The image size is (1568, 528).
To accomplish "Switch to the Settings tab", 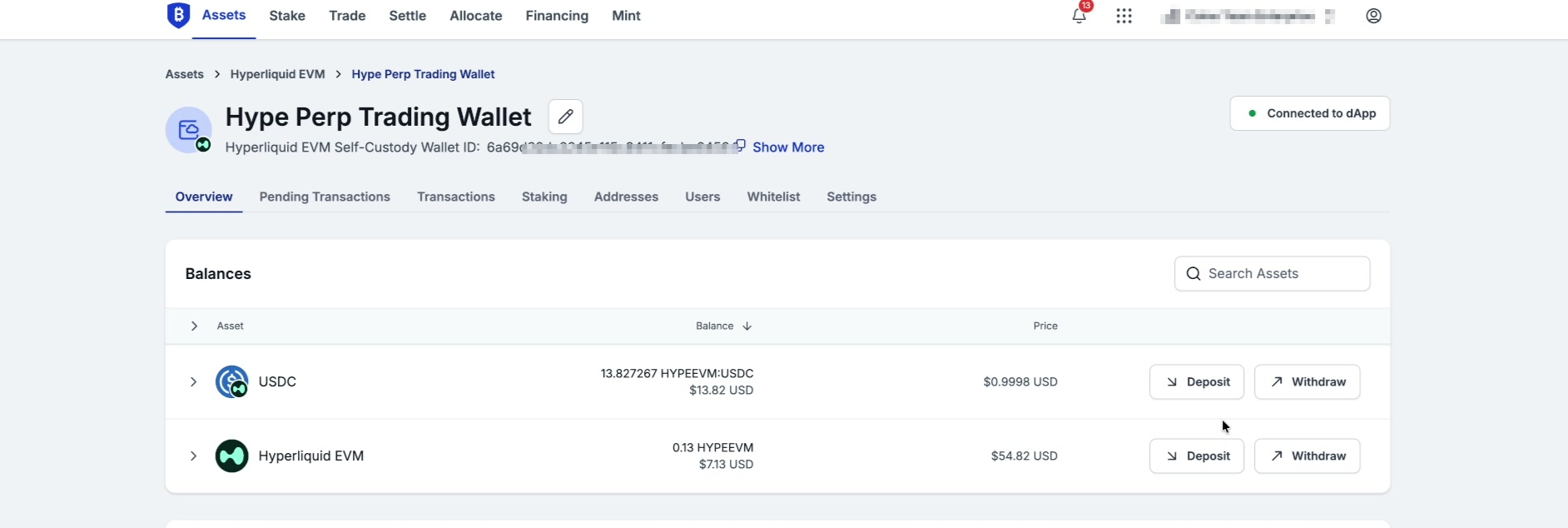I will tap(851, 197).
